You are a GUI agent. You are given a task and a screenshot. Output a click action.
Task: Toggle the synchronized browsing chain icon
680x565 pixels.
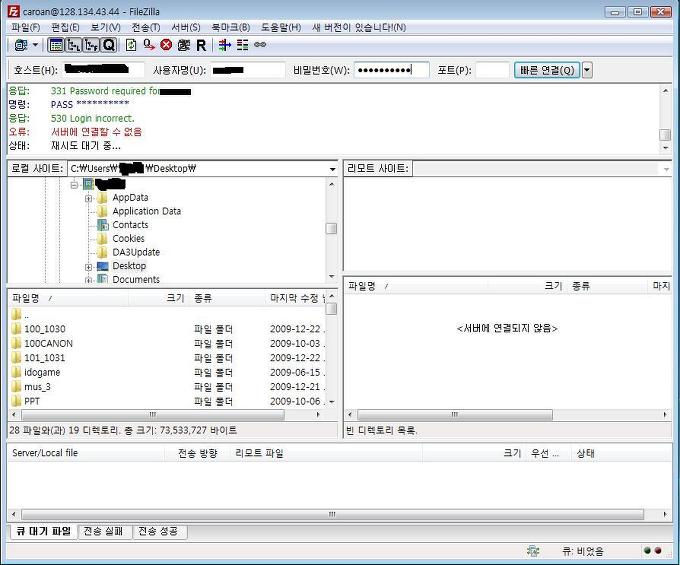coord(260,45)
